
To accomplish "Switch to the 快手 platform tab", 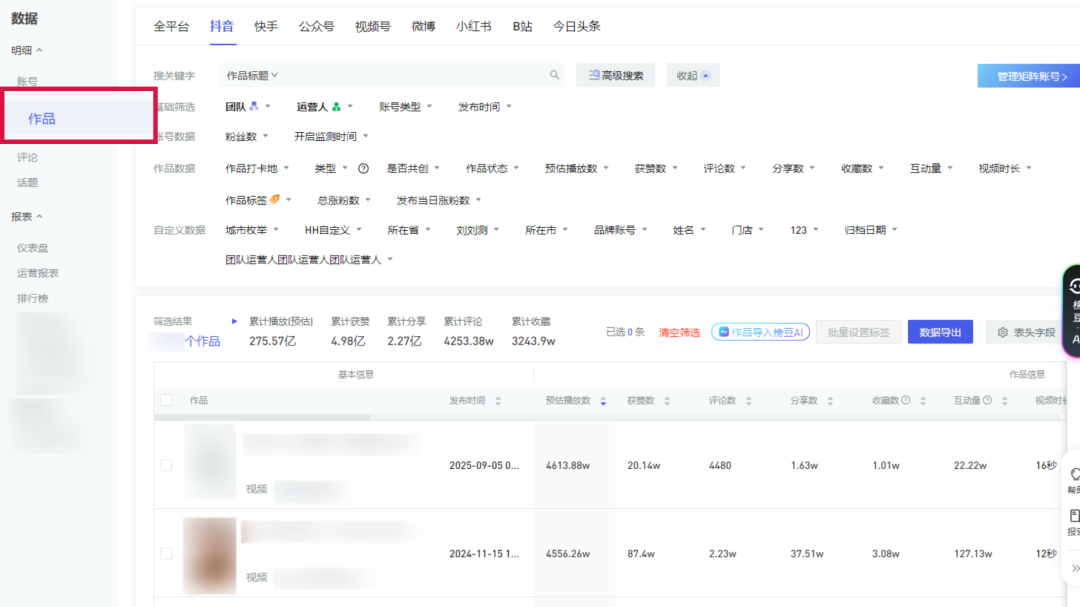I will click(266, 27).
